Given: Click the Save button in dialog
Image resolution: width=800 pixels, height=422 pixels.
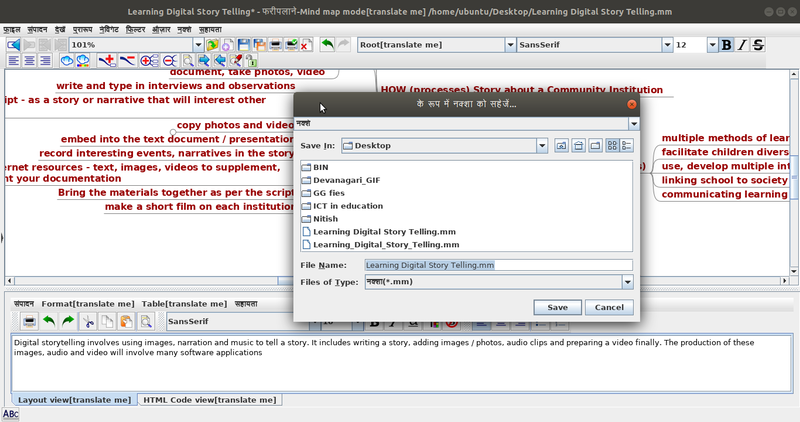Looking at the screenshot, I should (557, 308).
